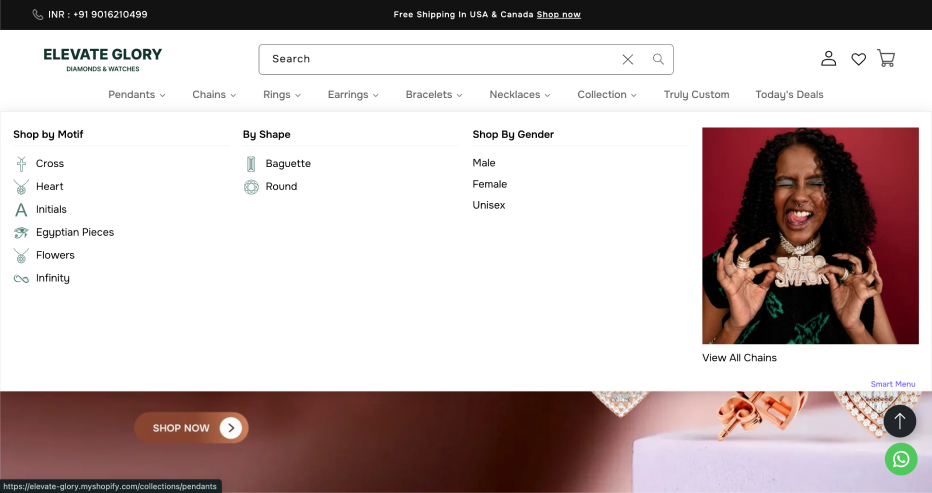Expand the Pendants menu chevron
932x493 pixels.
(x=162, y=95)
